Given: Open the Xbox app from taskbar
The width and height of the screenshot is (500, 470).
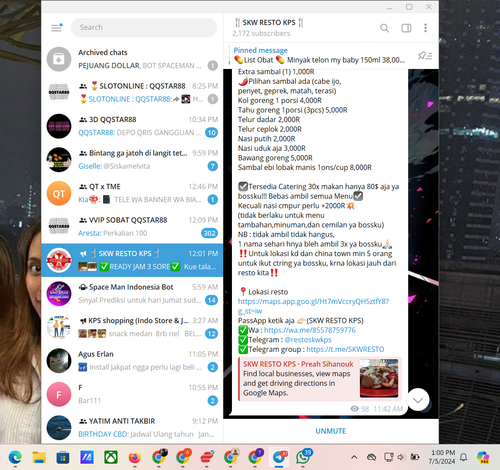Looking at the screenshot, I should (111, 457).
